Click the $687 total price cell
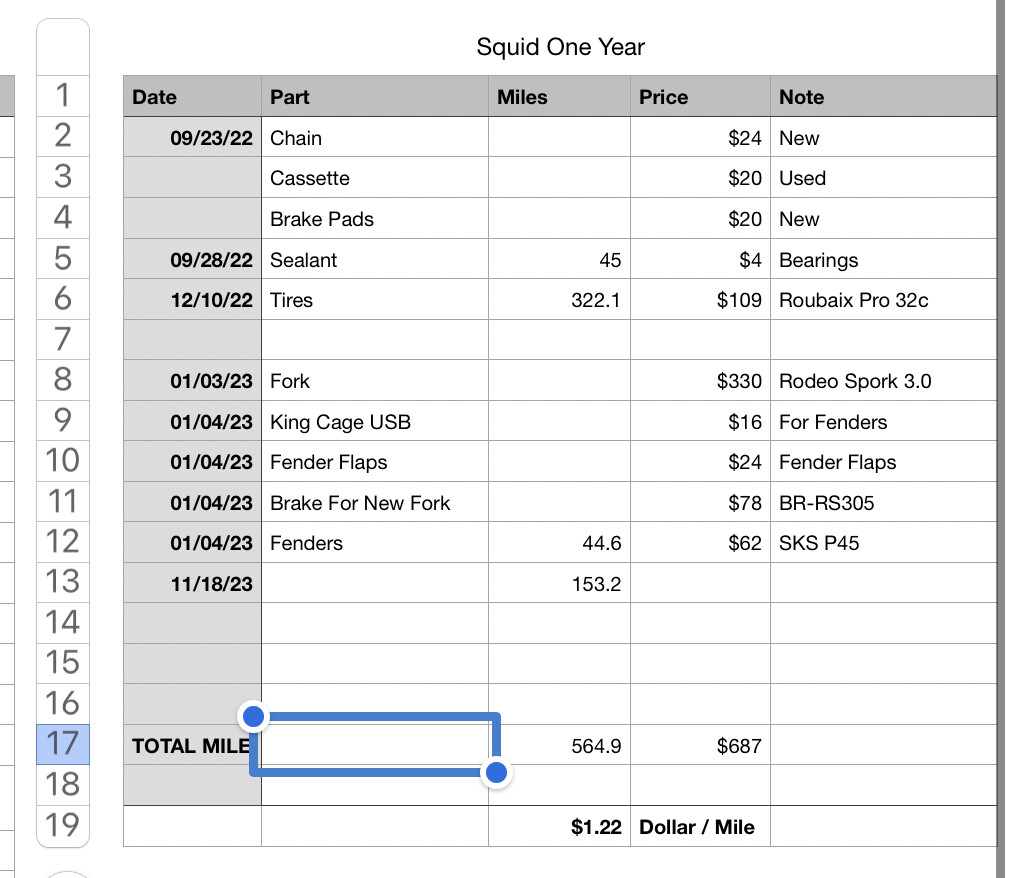 pos(700,745)
